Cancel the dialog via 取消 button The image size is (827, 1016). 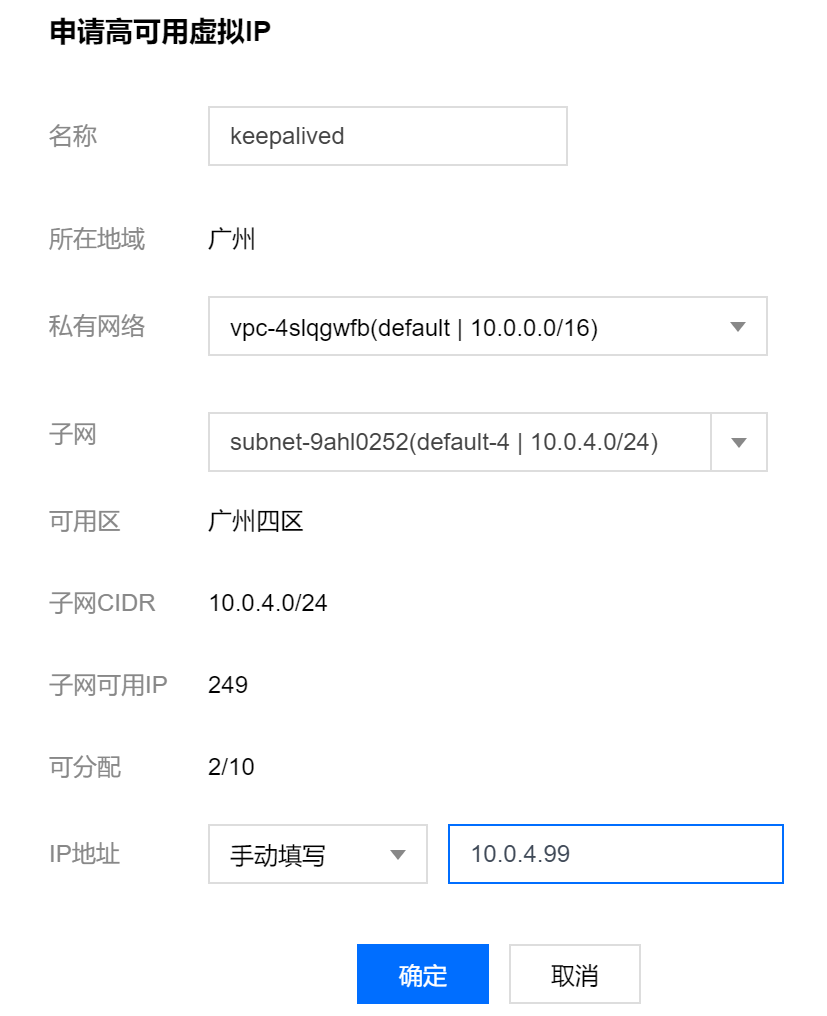click(x=574, y=973)
